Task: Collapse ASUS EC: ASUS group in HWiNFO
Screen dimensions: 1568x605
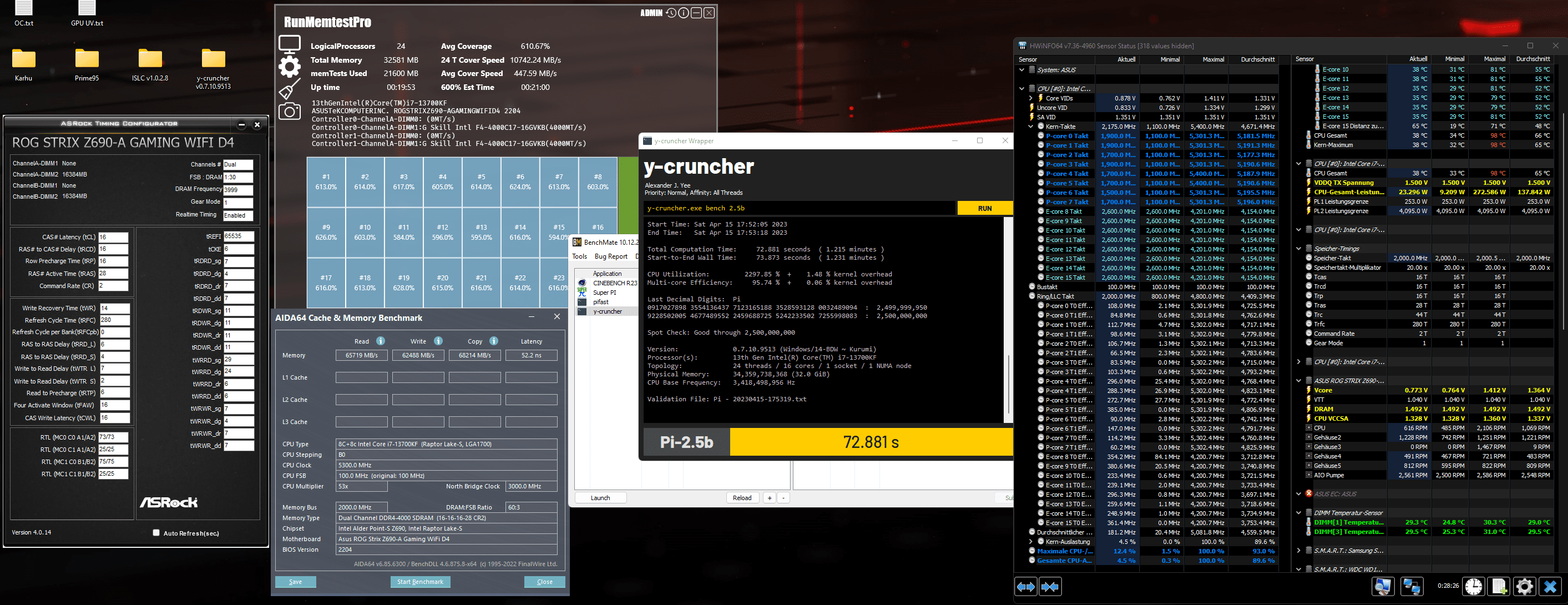Action: pos(1298,493)
